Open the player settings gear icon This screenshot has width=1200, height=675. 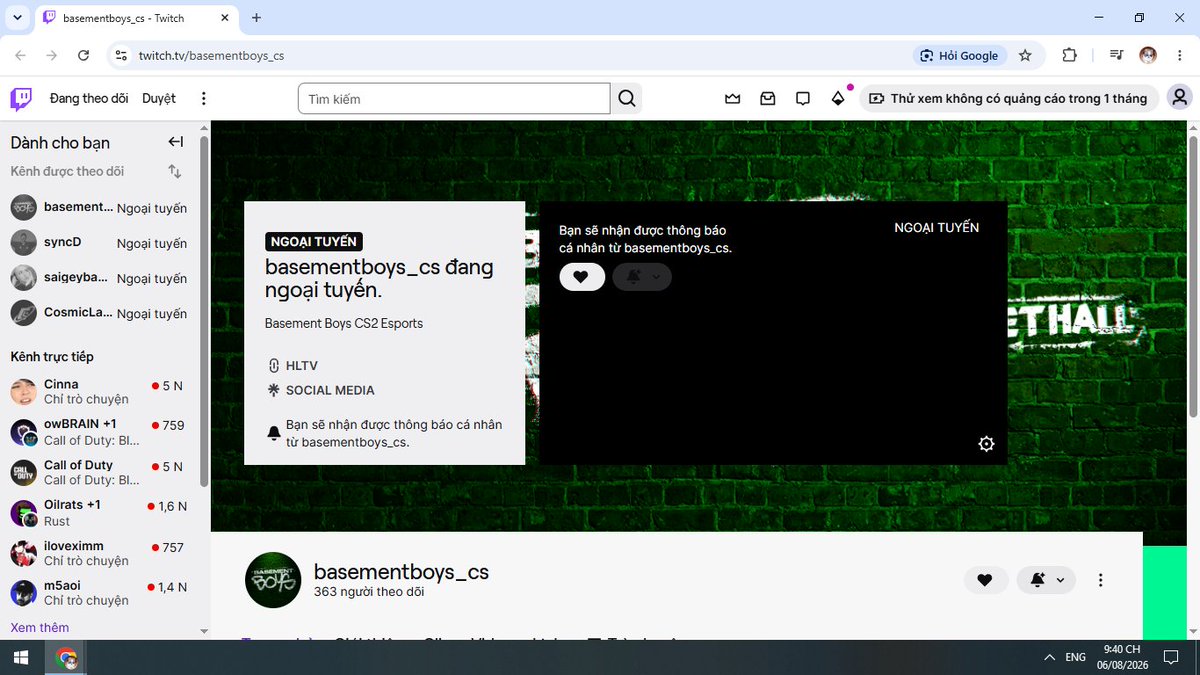[x=986, y=444]
